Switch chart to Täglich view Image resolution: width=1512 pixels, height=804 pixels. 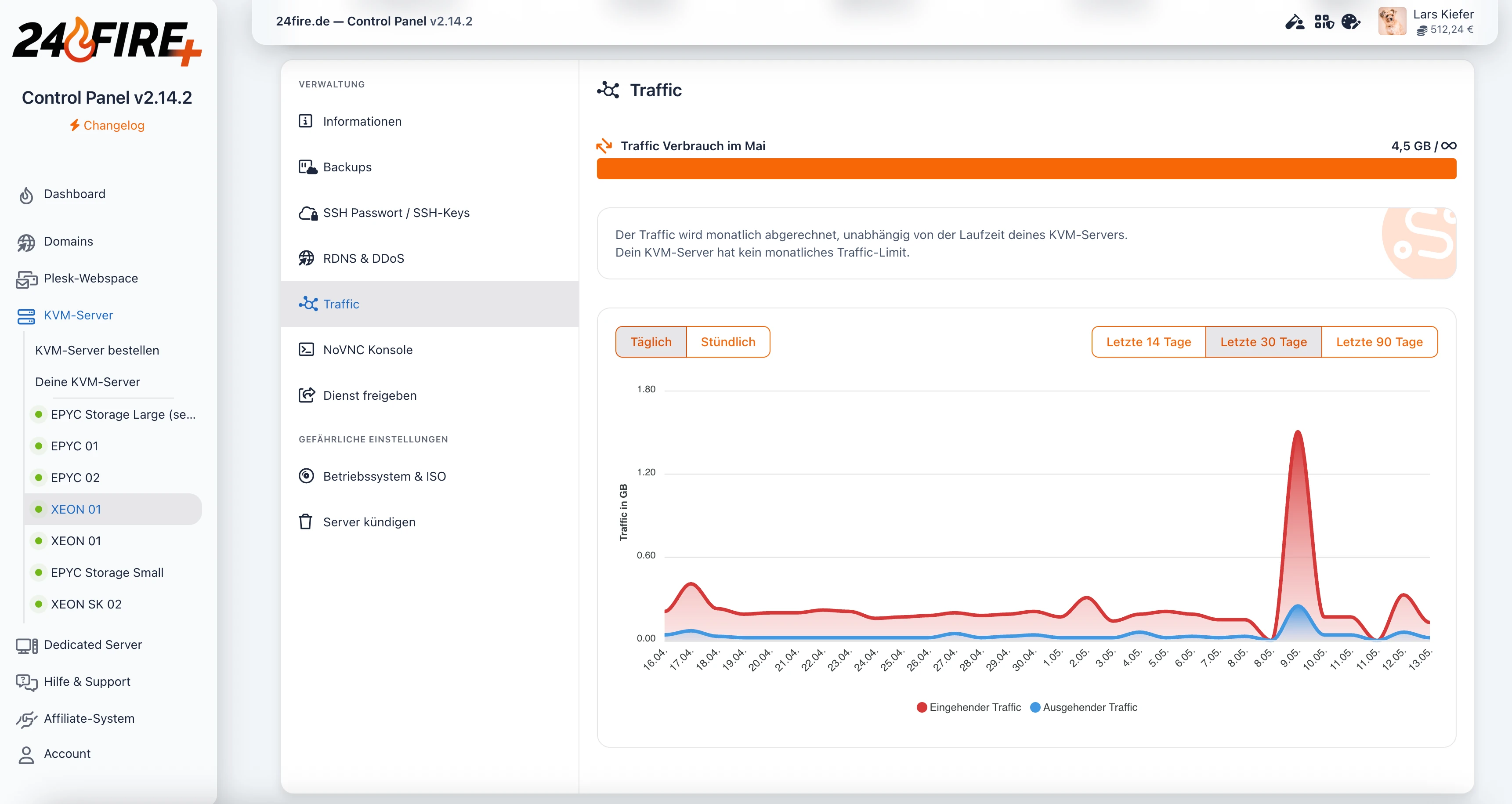pos(651,341)
